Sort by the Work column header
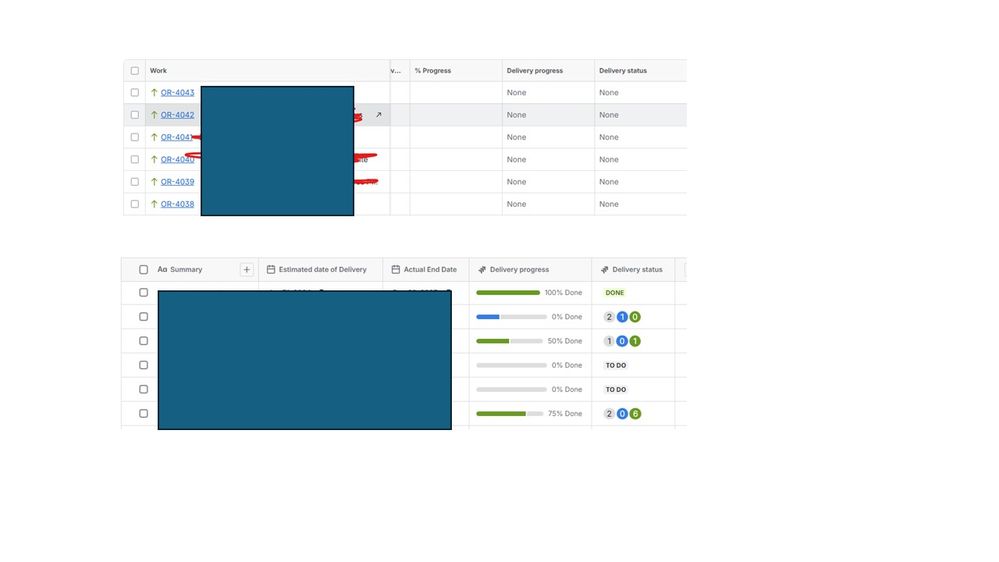 coord(268,71)
